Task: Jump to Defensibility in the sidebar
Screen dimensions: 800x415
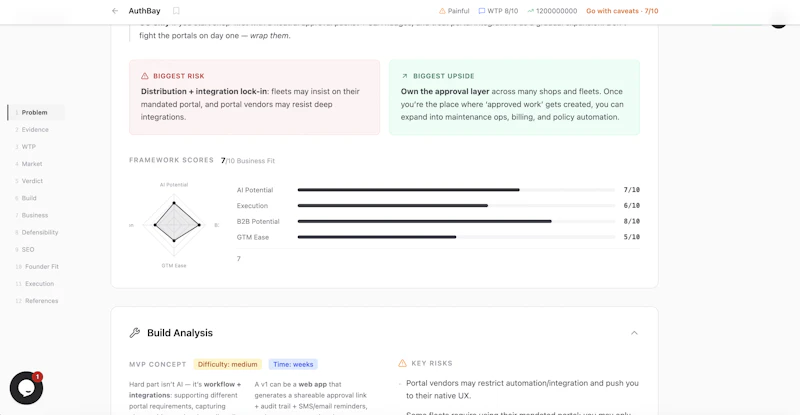Action: point(39,232)
